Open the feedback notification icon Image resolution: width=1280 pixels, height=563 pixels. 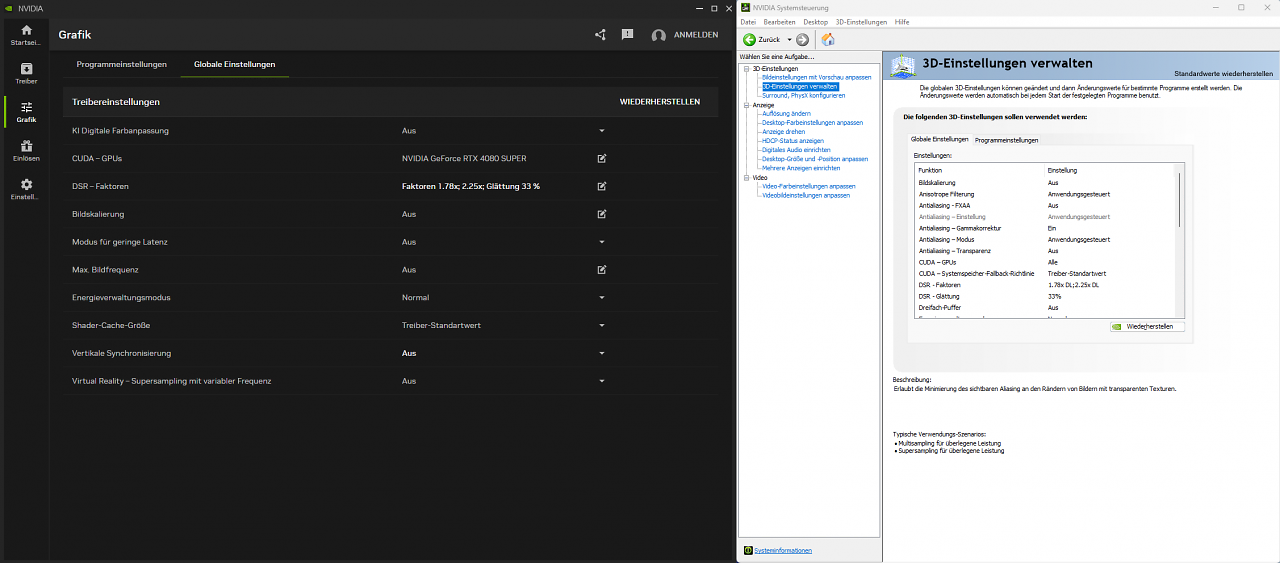(627, 34)
